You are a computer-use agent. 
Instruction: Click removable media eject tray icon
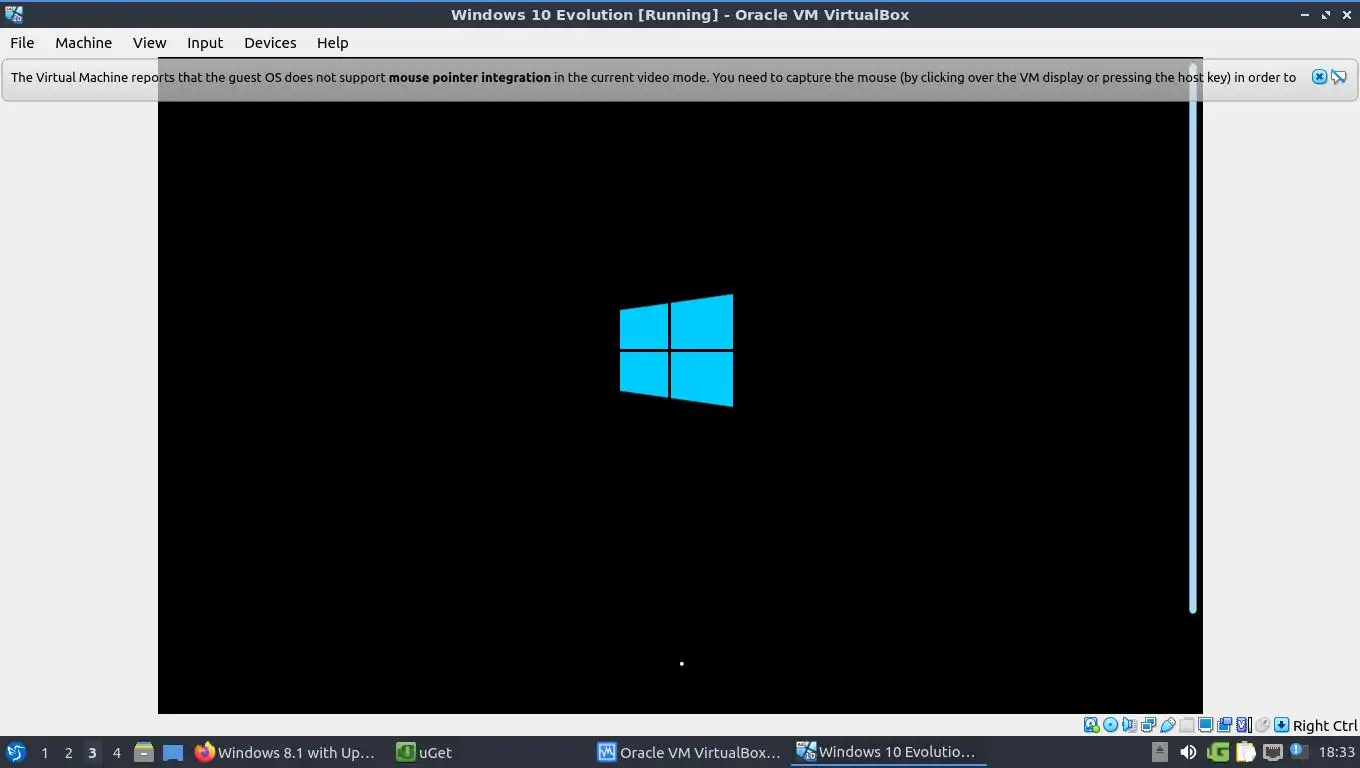1160,752
